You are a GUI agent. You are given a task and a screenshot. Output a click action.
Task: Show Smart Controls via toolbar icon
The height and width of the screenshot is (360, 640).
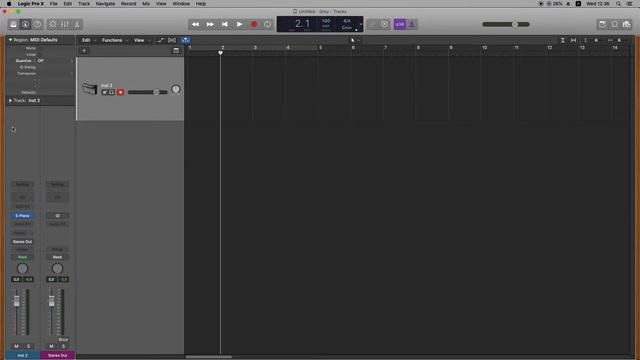point(53,24)
